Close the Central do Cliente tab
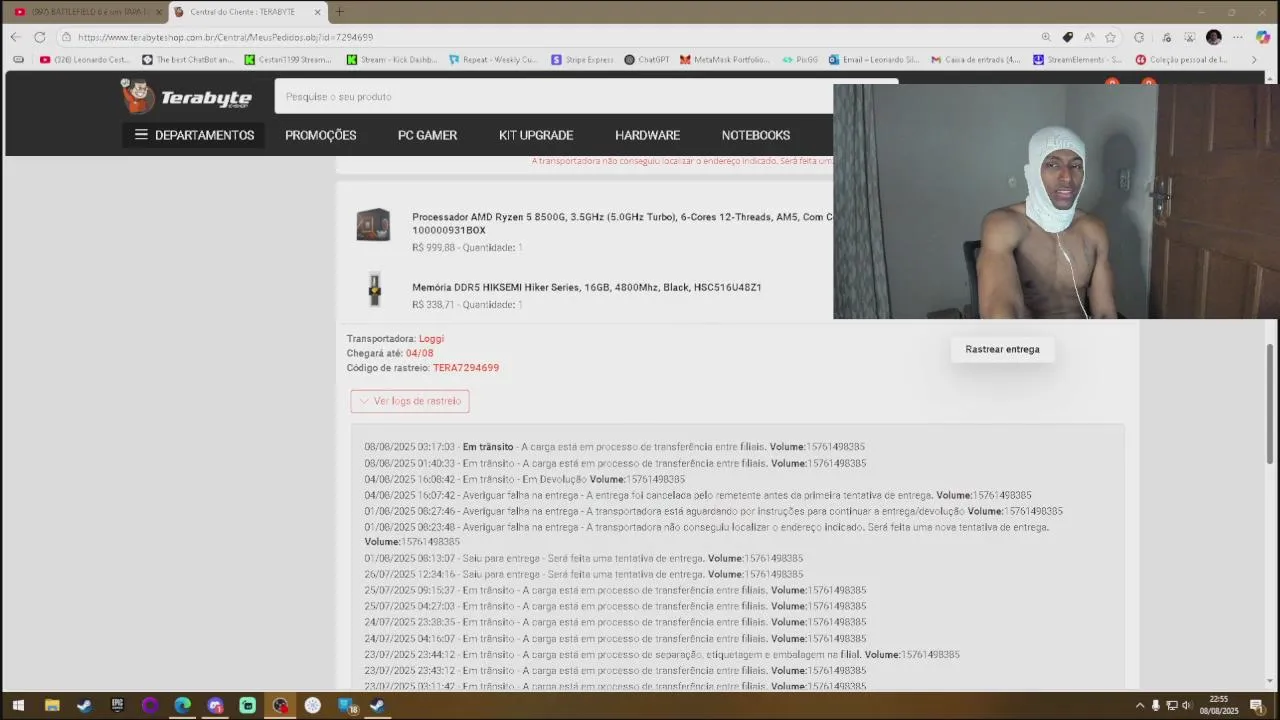 (318, 12)
